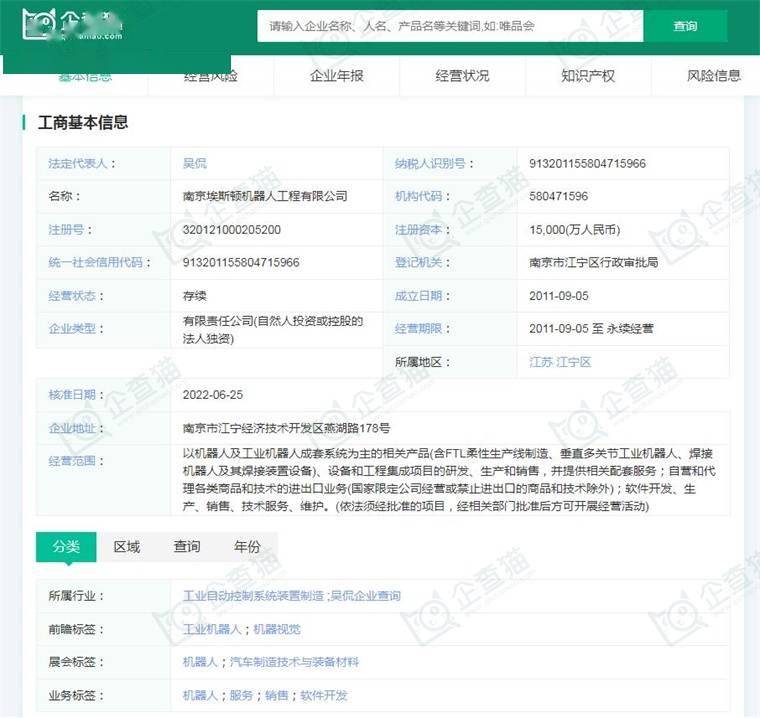Go to the 知识产权 tab
This screenshot has width=760, height=718.
click(x=588, y=76)
